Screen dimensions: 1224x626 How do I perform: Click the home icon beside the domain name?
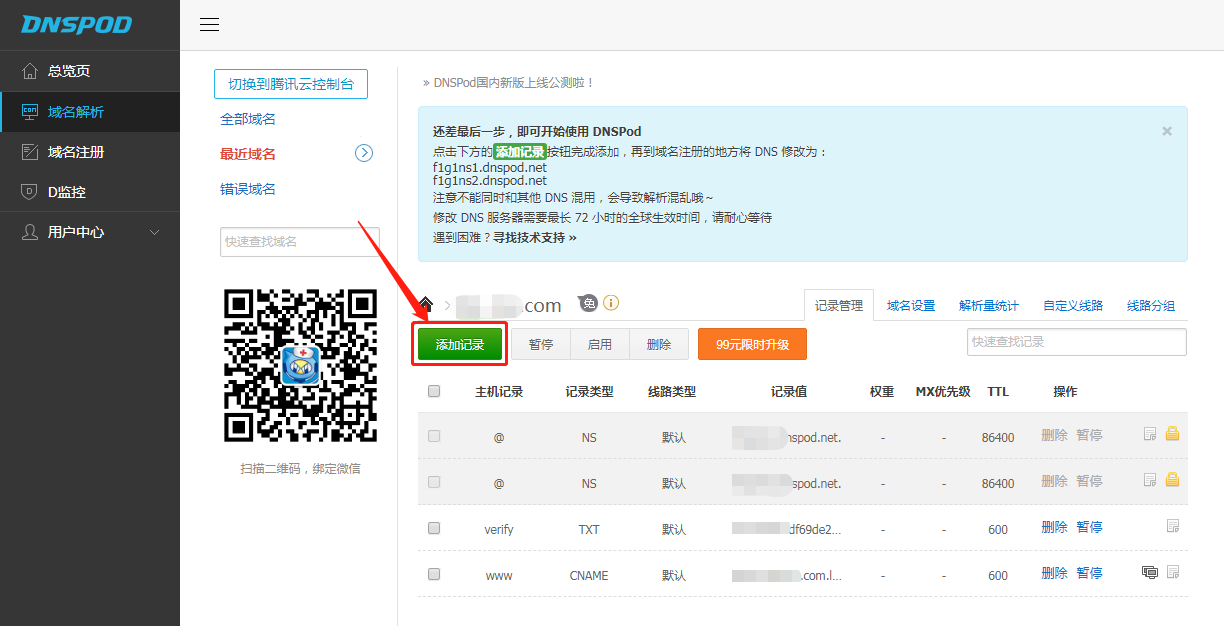pos(426,304)
